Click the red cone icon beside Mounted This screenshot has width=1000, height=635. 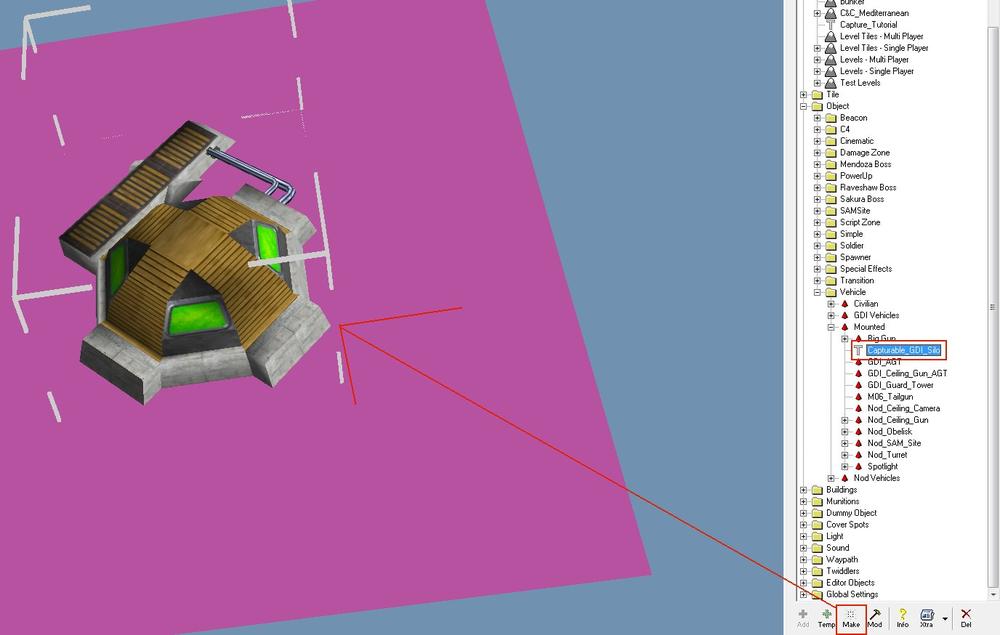click(x=845, y=327)
